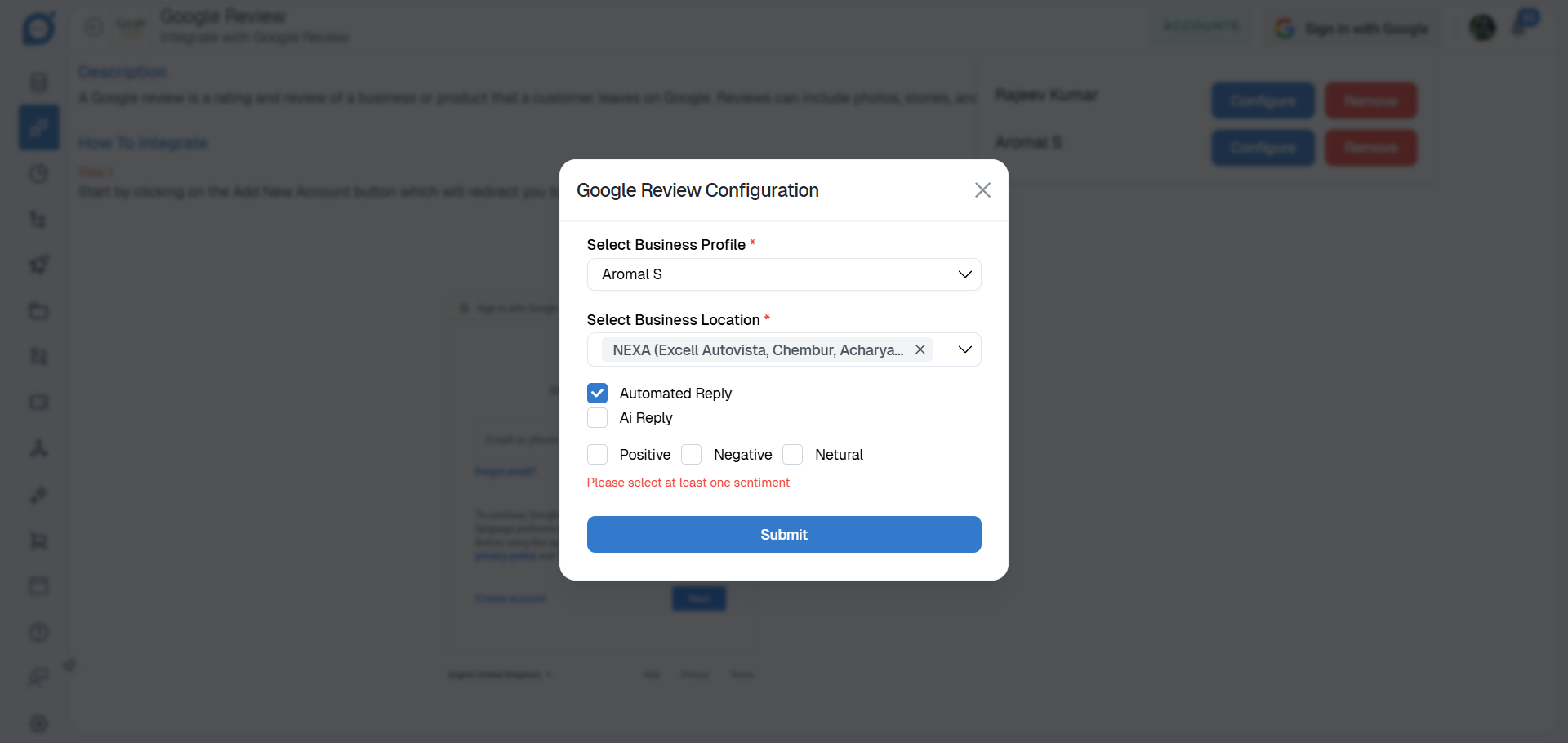Expand the Select Business Location dropdown arrow

click(x=964, y=349)
